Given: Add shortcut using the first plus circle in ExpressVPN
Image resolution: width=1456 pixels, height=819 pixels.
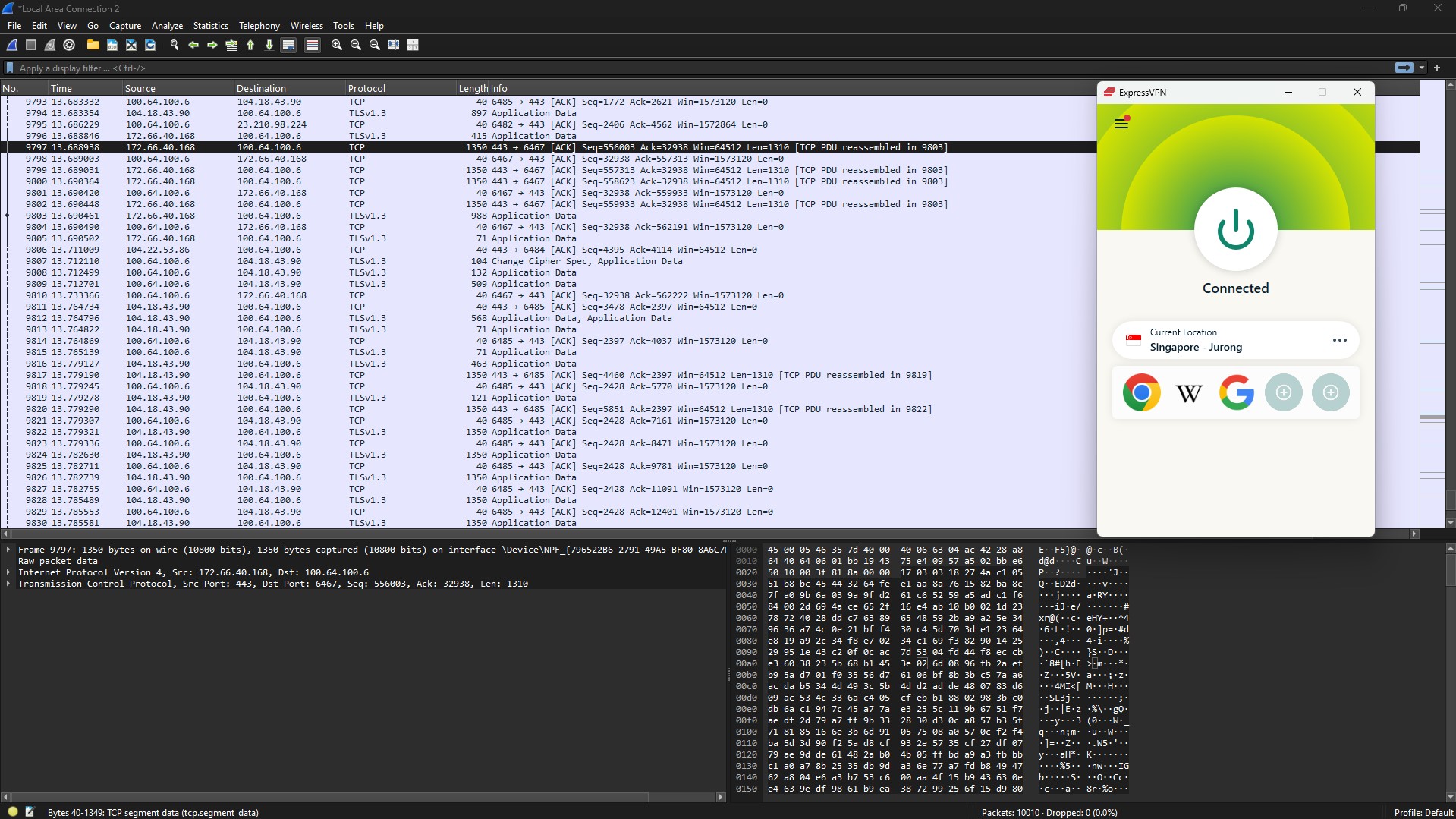Looking at the screenshot, I should (1284, 392).
